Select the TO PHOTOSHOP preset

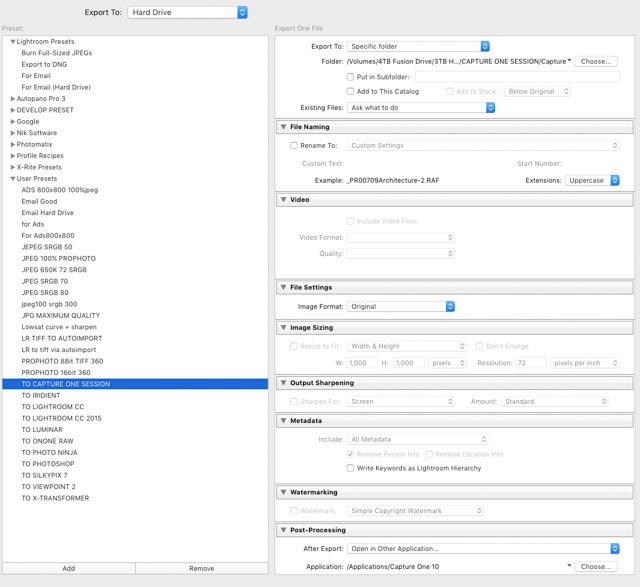pos(48,464)
